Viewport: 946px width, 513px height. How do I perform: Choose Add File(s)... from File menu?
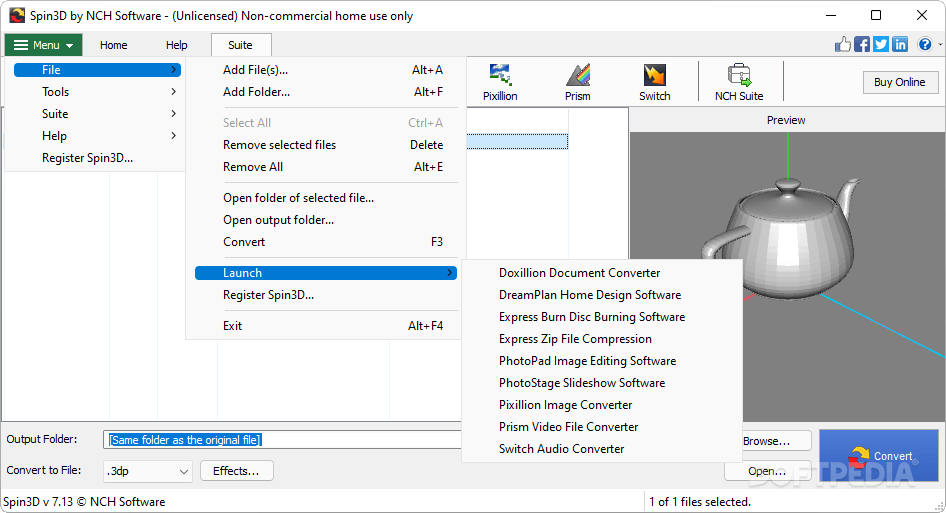[326, 70]
